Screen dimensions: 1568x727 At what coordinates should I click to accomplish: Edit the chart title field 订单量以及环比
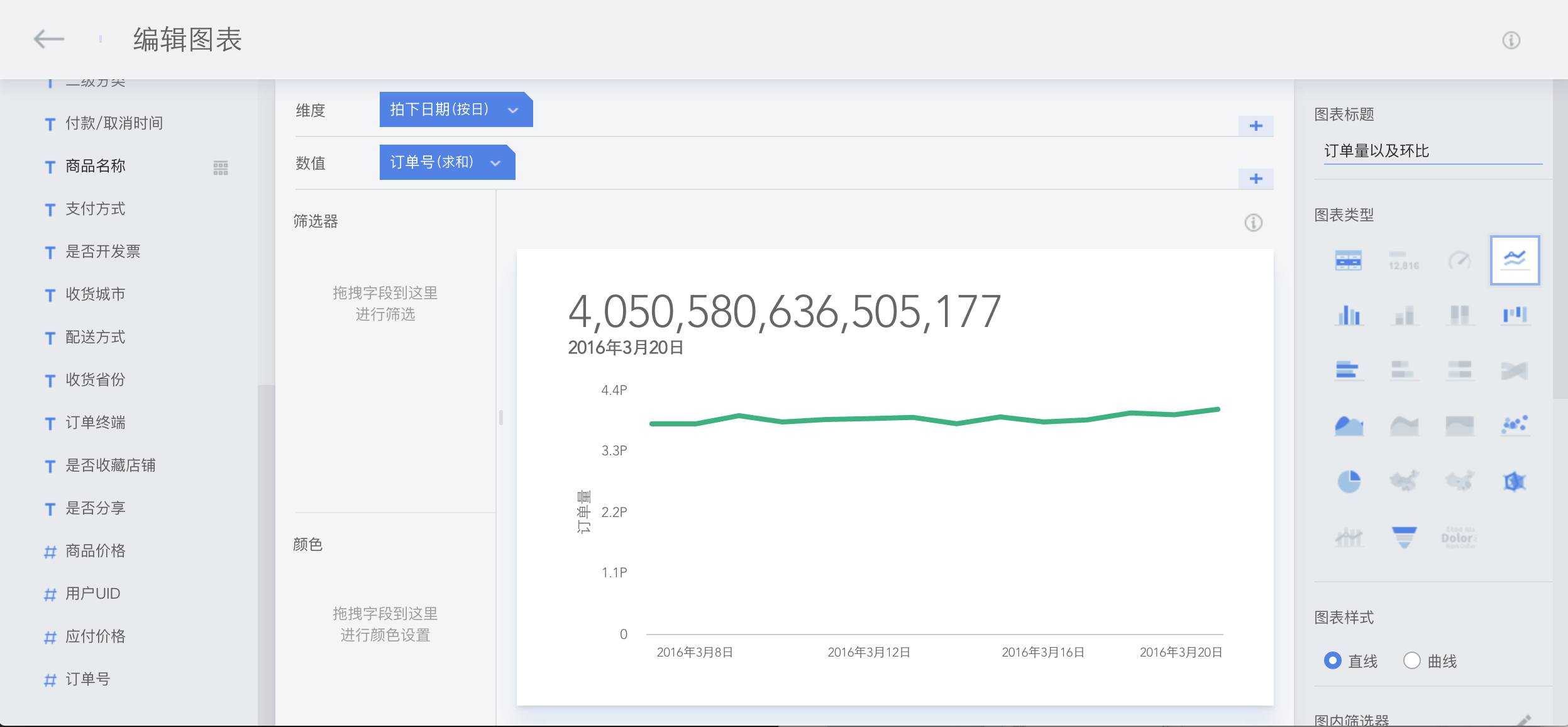coord(1433,151)
